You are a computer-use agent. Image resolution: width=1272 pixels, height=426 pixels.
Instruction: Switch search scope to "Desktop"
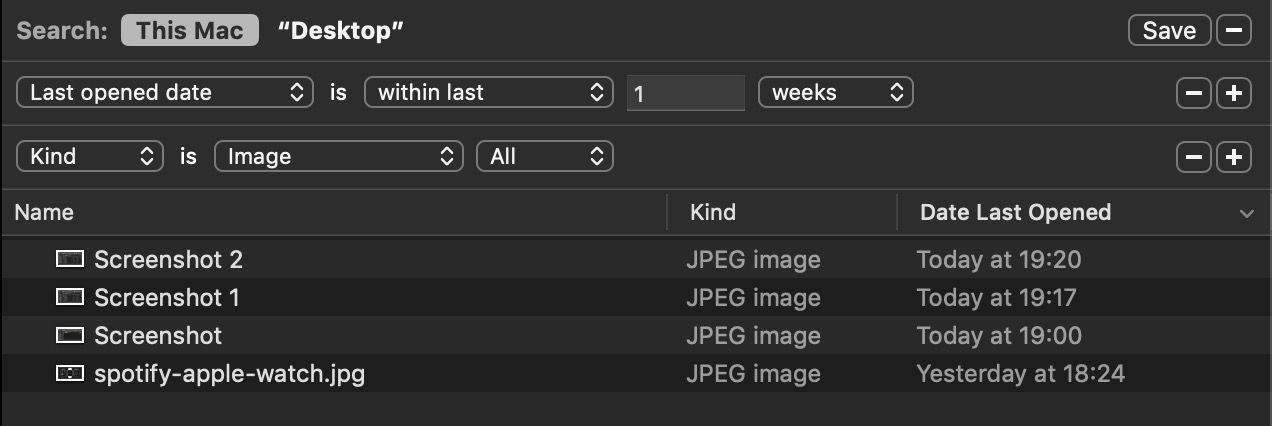click(x=340, y=30)
